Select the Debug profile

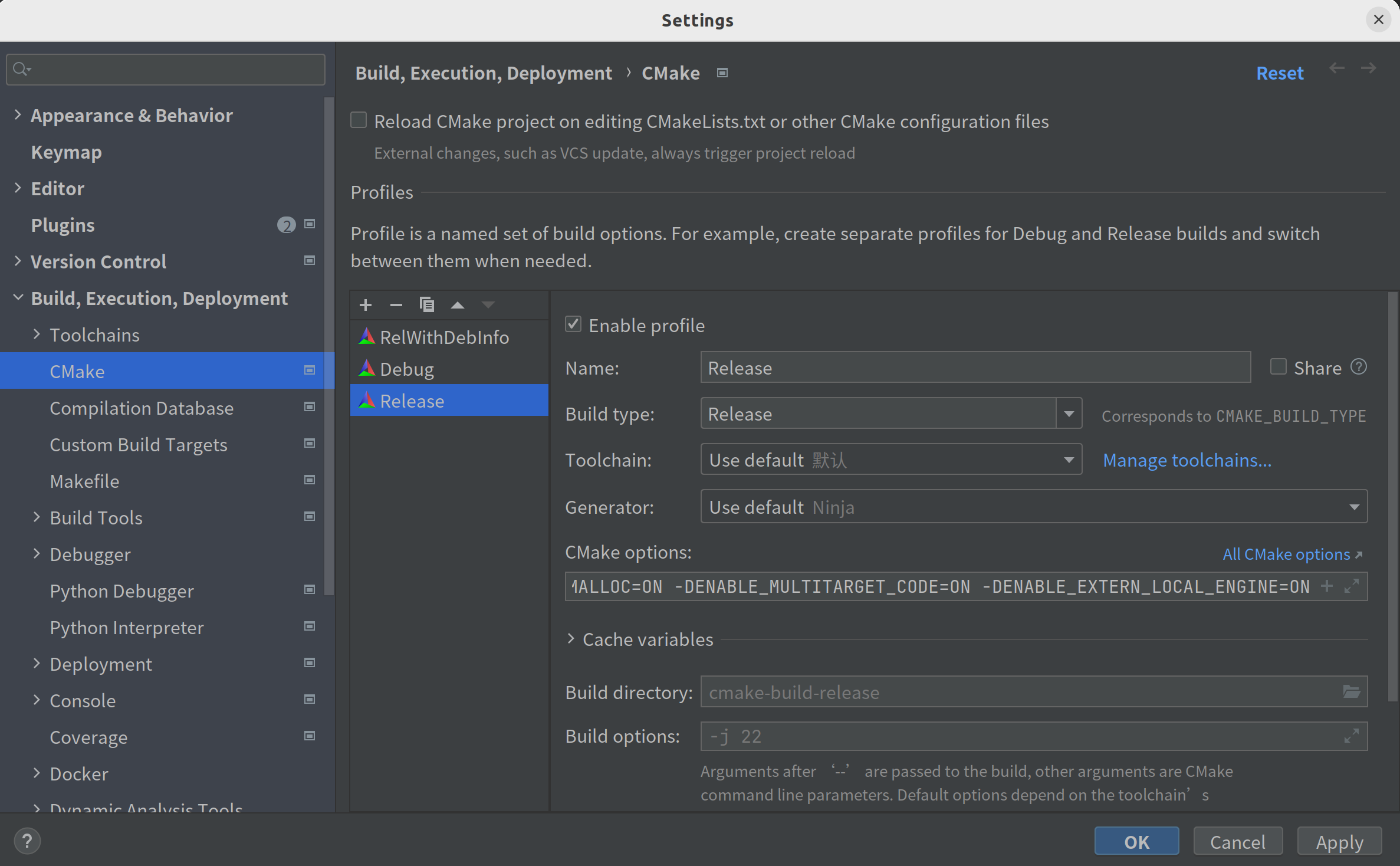[406, 368]
